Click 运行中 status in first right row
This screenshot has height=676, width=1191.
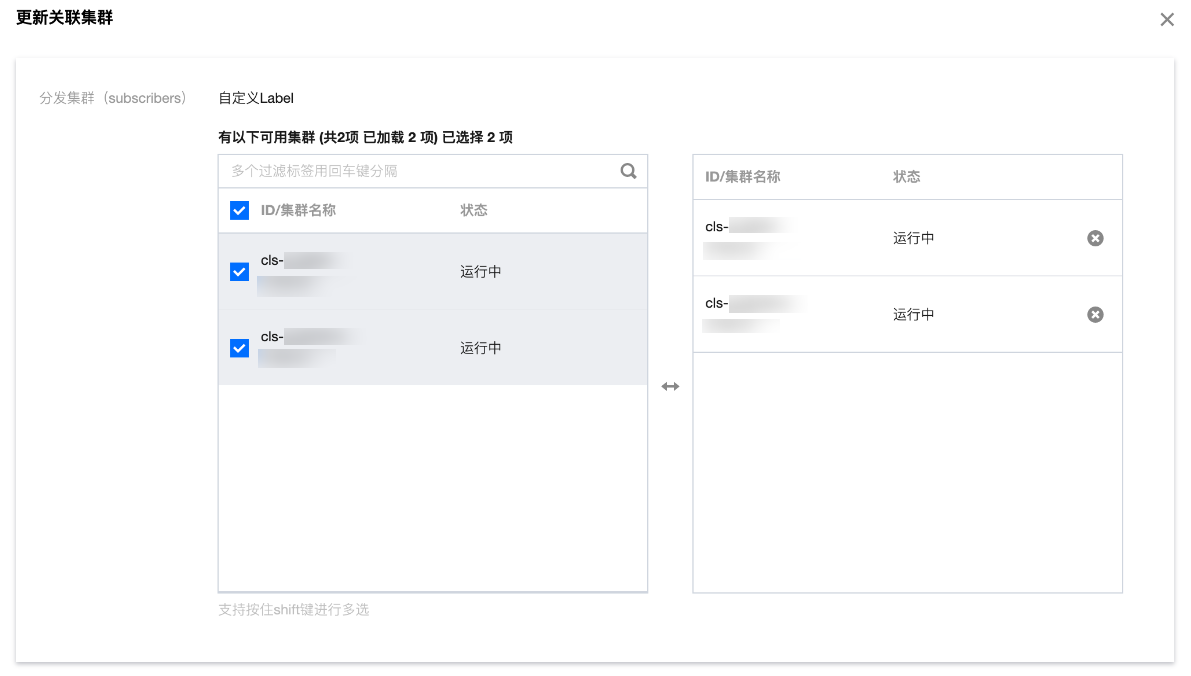[x=914, y=238]
